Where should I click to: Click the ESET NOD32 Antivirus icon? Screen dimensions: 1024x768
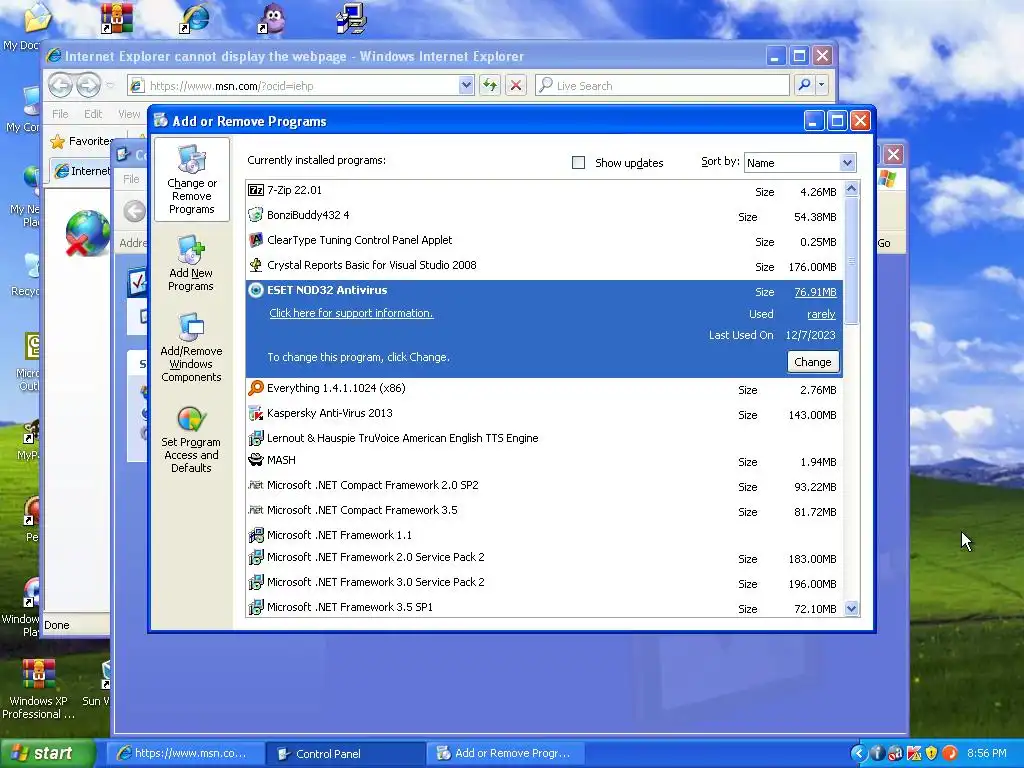point(256,290)
